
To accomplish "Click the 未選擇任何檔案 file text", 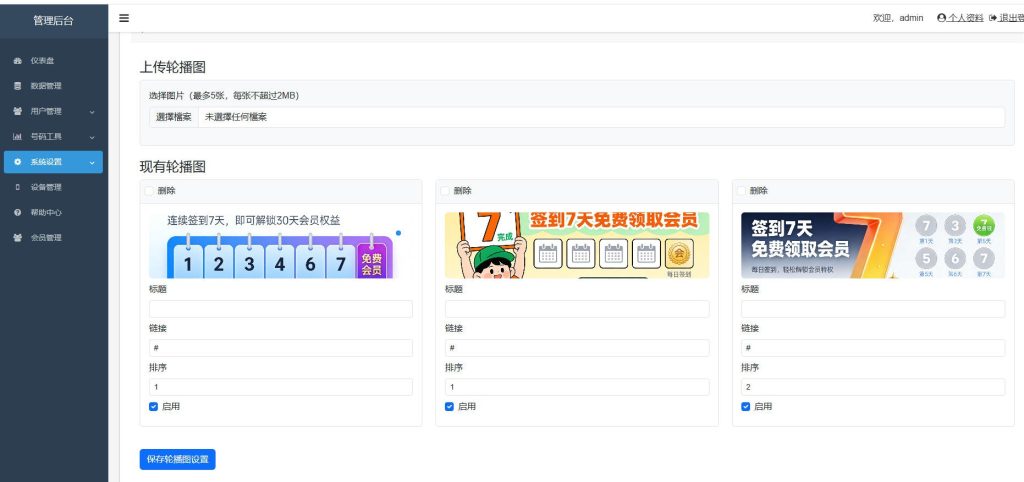I will [236, 118].
